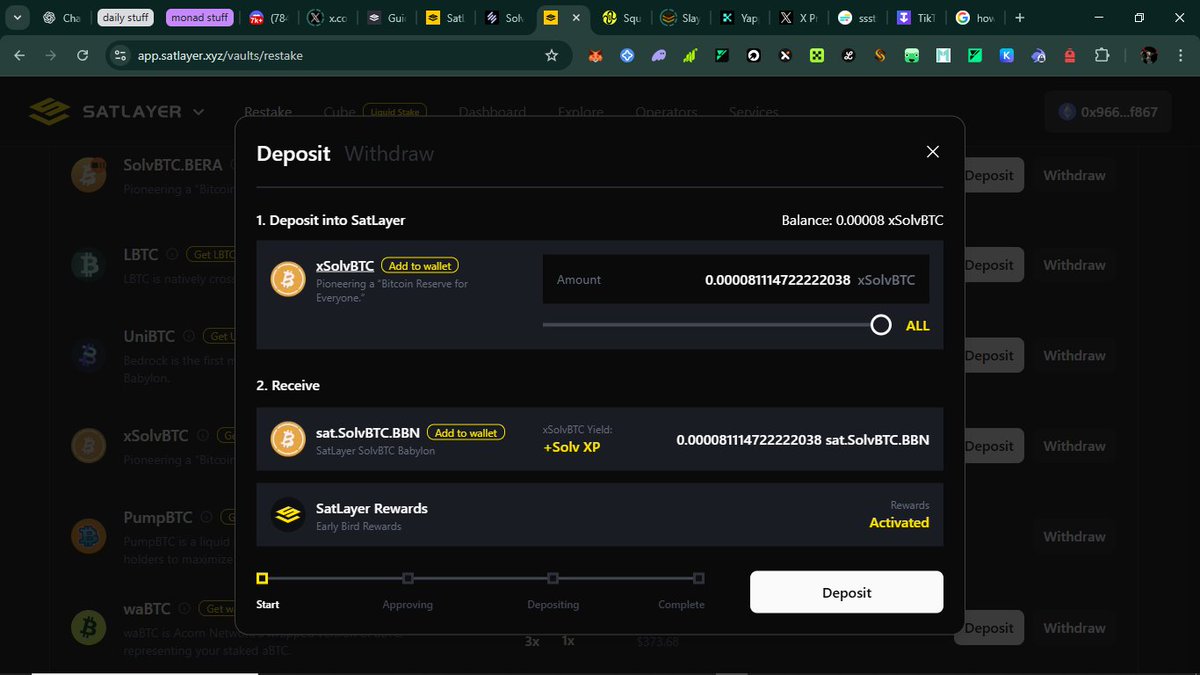Click the SolvBTC.BERA token icon
This screenshot has height=675, width=1200.
(x=89, y=174)
